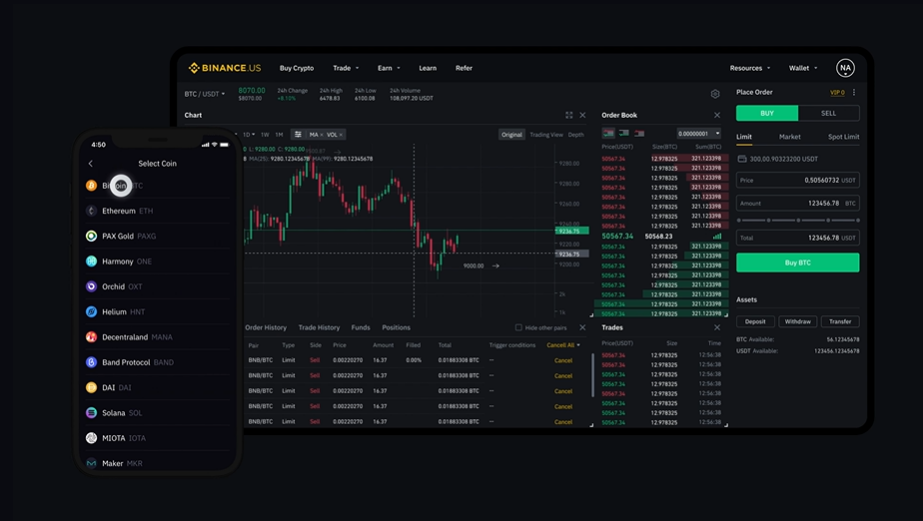Viewport: 923px width, 521px height.
Task: Switch chart view to Trading View
Action: (546, 134)
